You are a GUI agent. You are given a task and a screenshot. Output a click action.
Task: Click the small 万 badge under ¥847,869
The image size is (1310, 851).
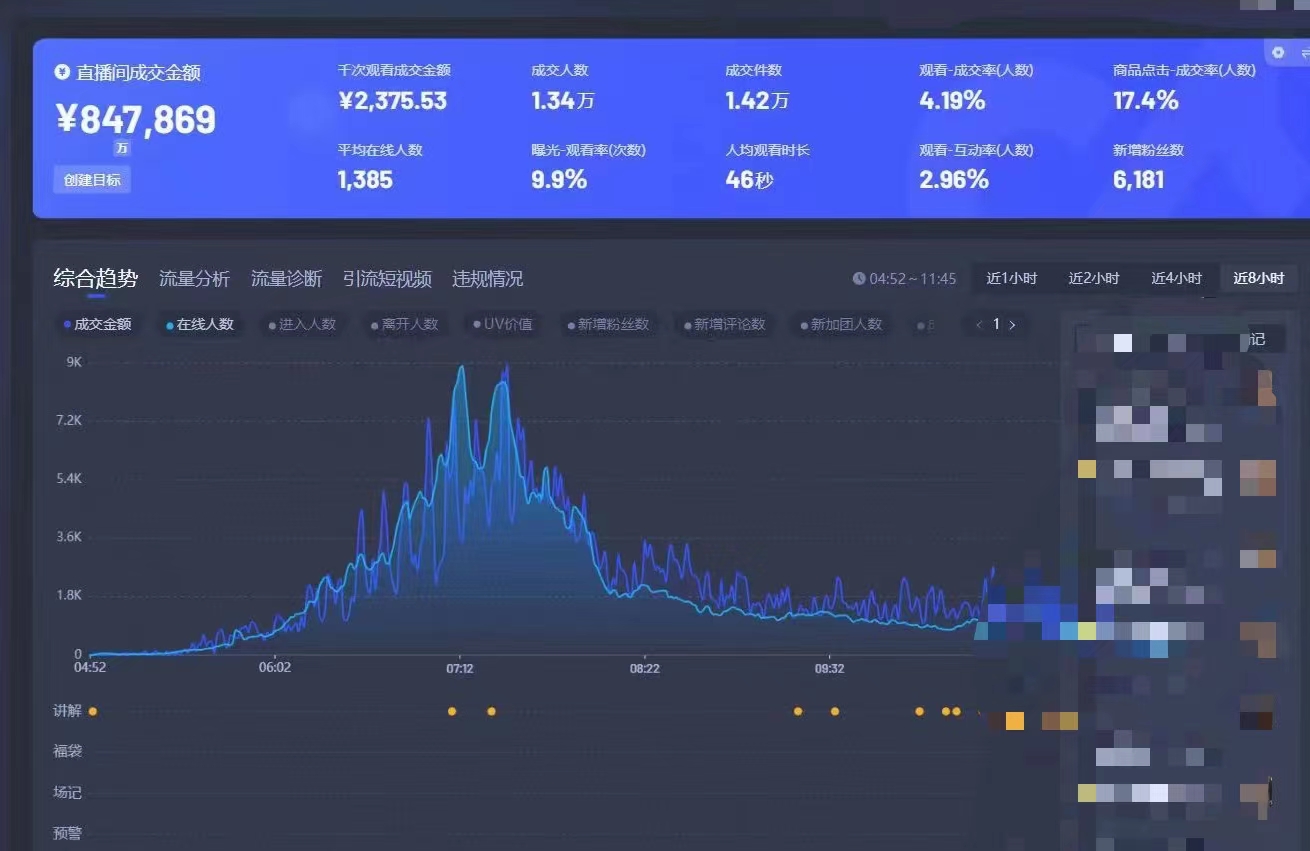pos(122,147)
